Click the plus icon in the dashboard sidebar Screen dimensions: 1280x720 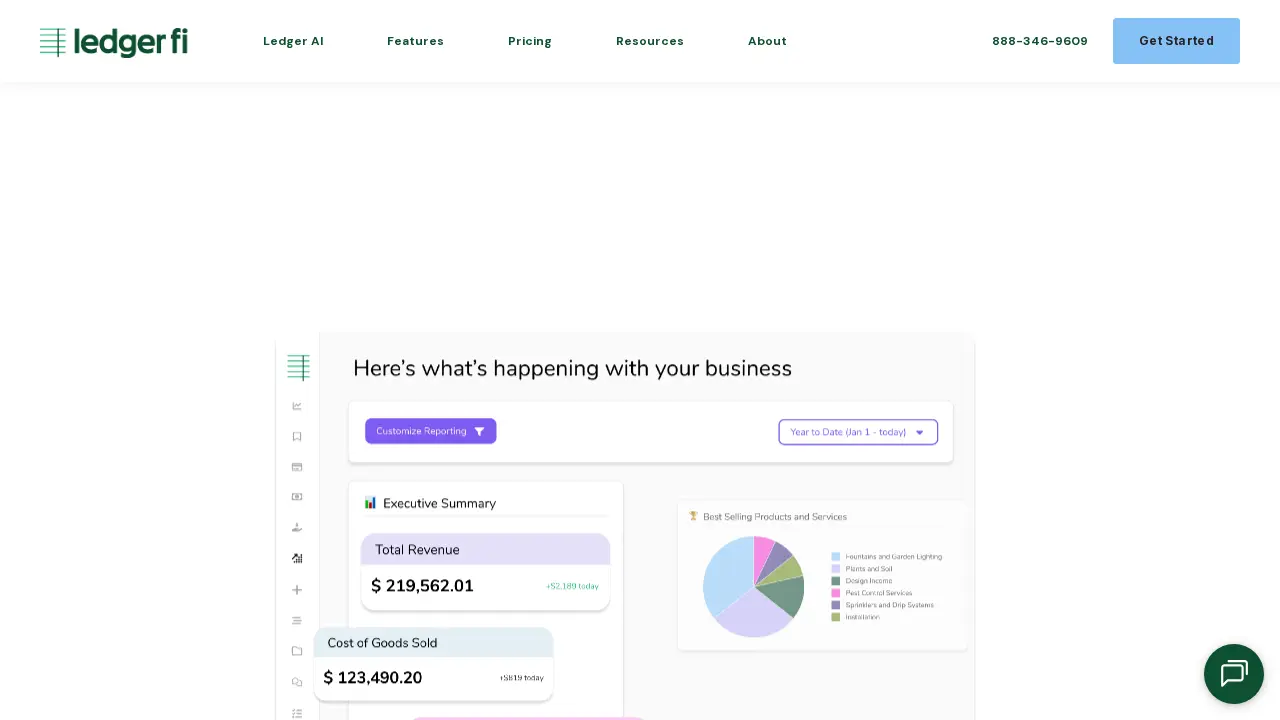pyautogui.click(x=297, y=590)
